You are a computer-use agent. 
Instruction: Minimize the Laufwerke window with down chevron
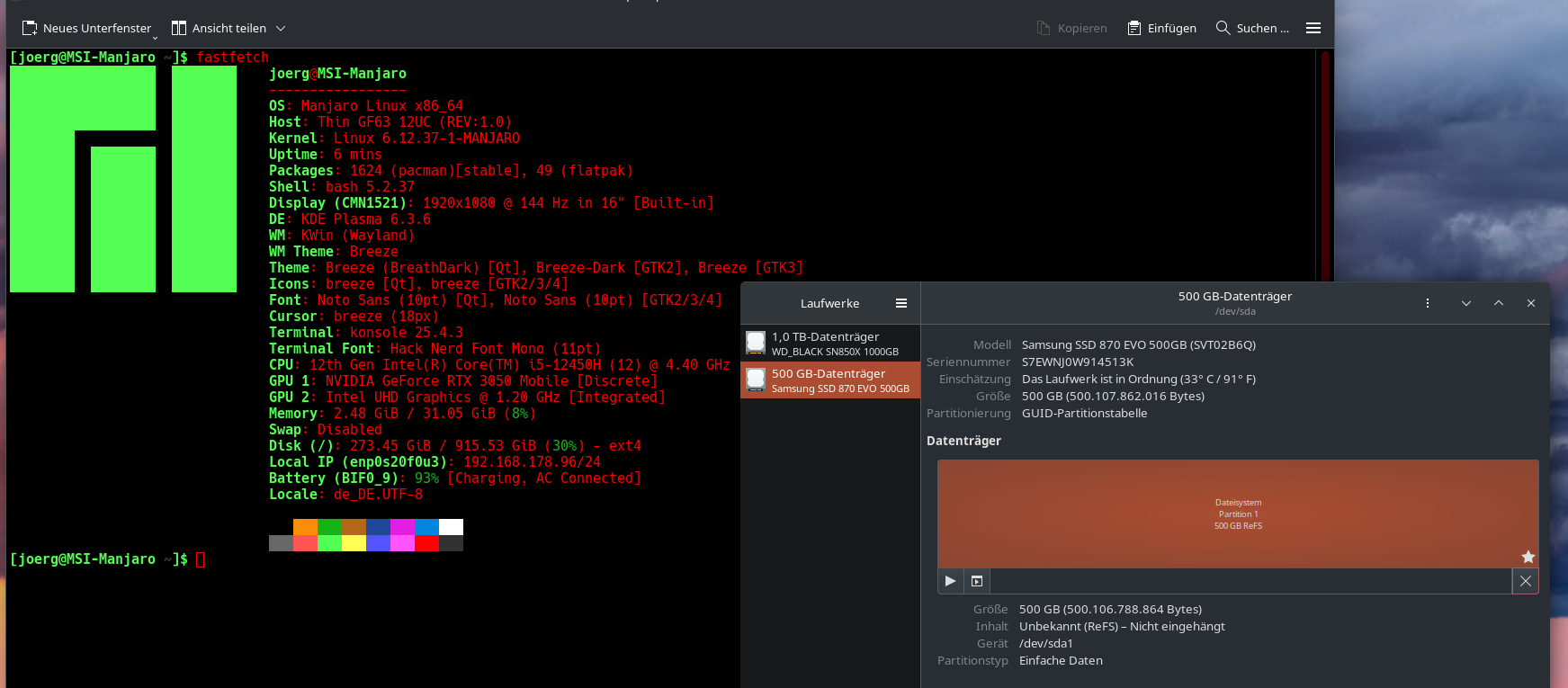(x=1466, y=303)
